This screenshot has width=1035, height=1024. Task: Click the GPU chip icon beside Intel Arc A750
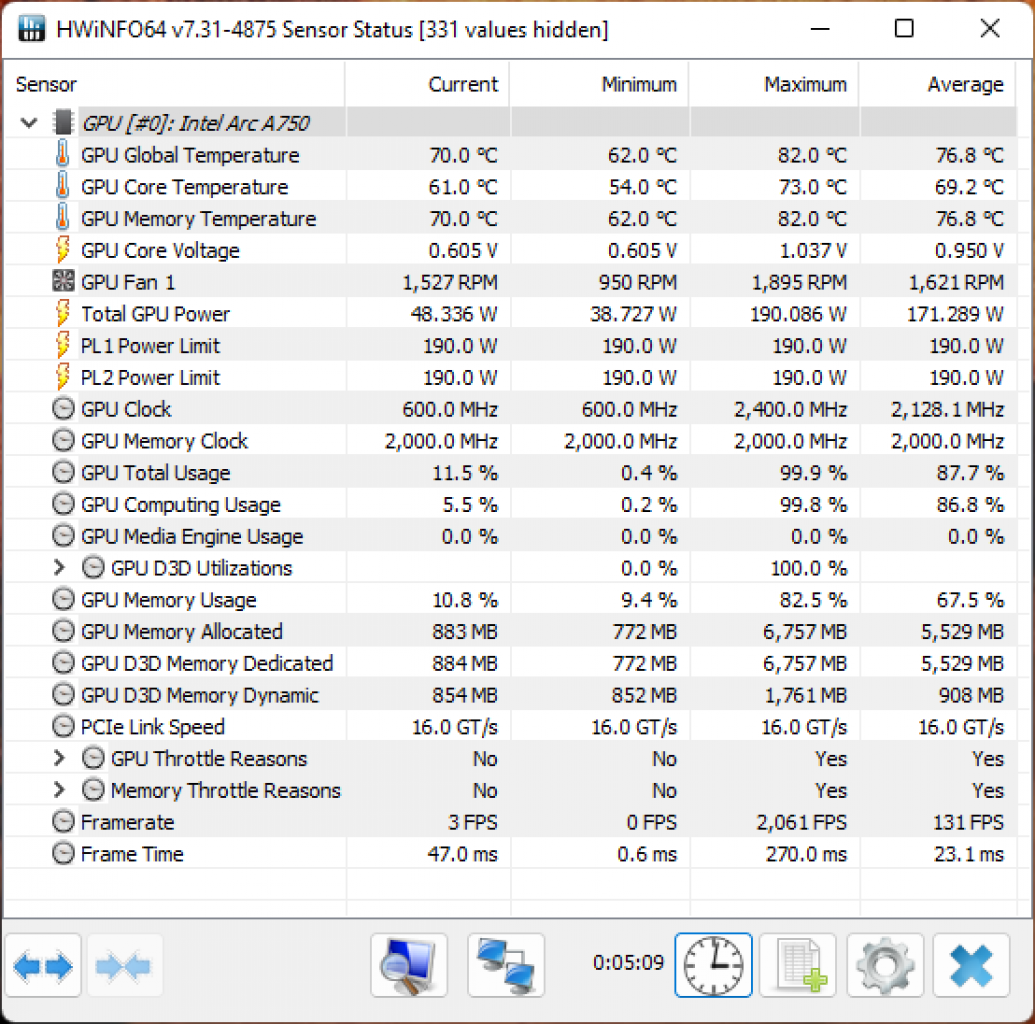pyautogui.click(x=63, y=122)
